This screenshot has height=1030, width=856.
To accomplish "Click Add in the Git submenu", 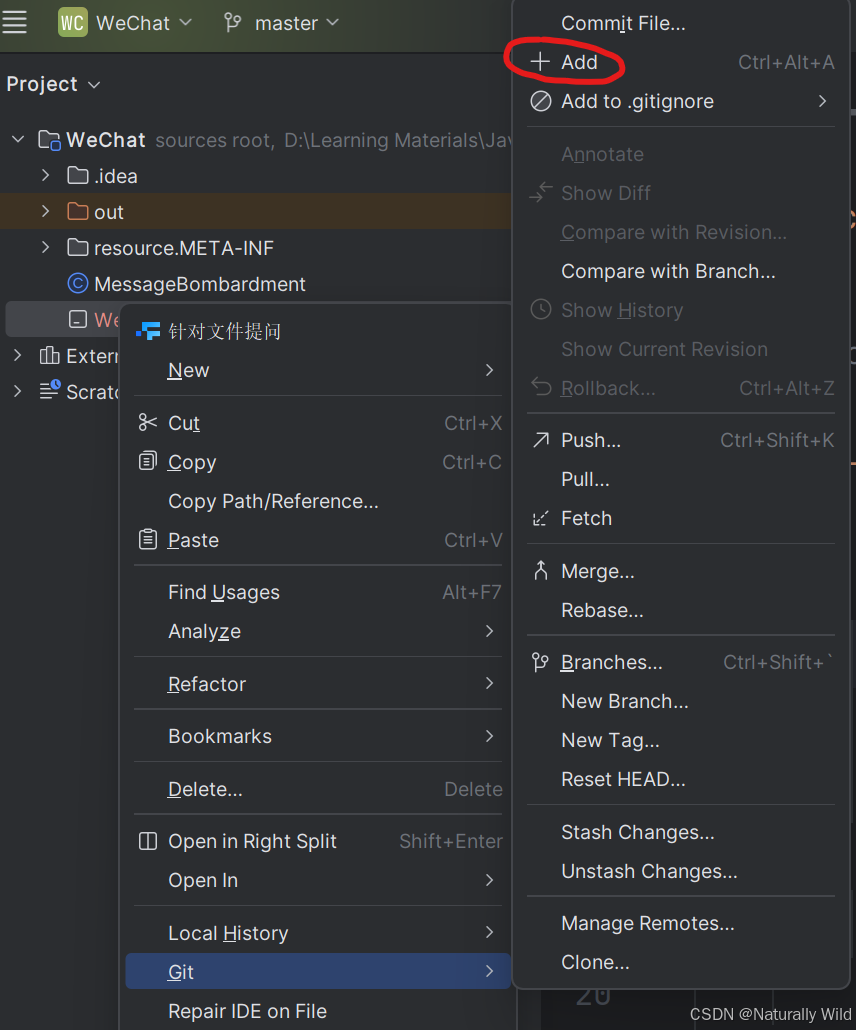I will tap(681, 62).
